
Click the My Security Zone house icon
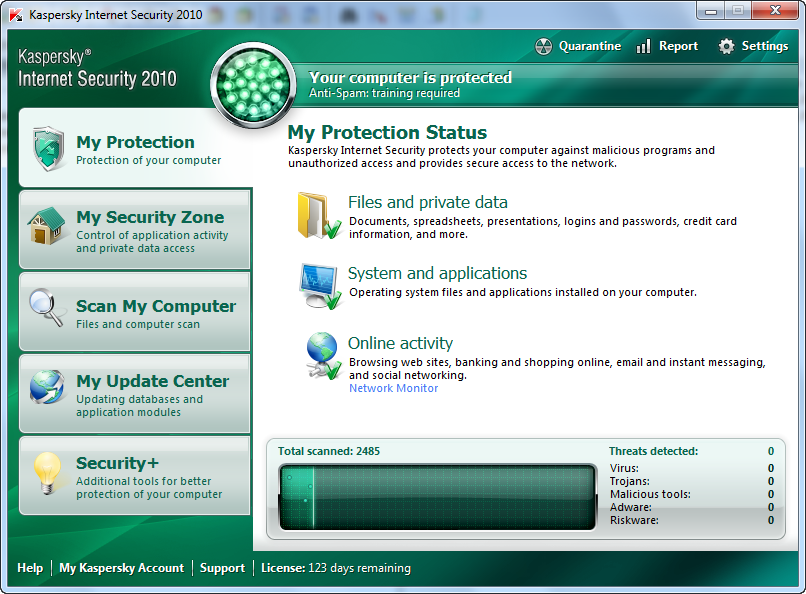click(46, 226)
